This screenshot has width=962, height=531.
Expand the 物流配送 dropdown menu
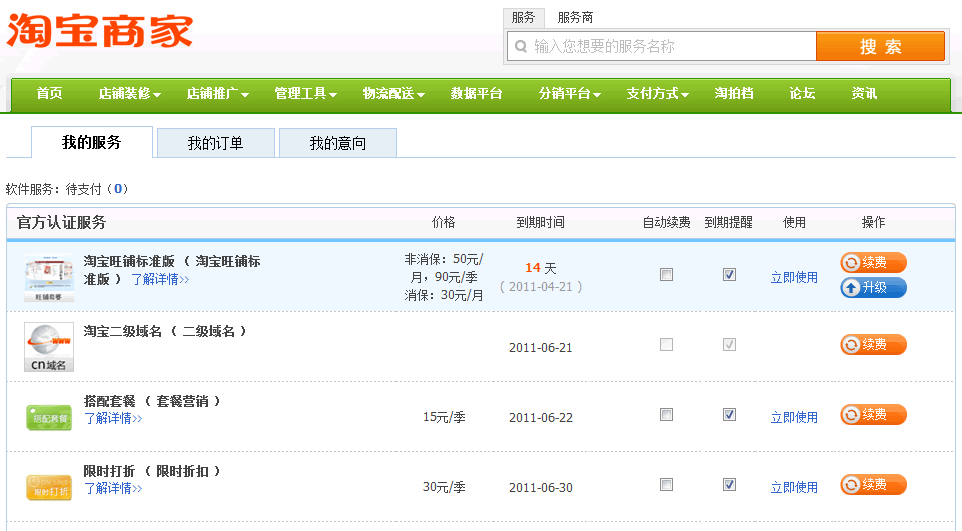click(393, 93)
